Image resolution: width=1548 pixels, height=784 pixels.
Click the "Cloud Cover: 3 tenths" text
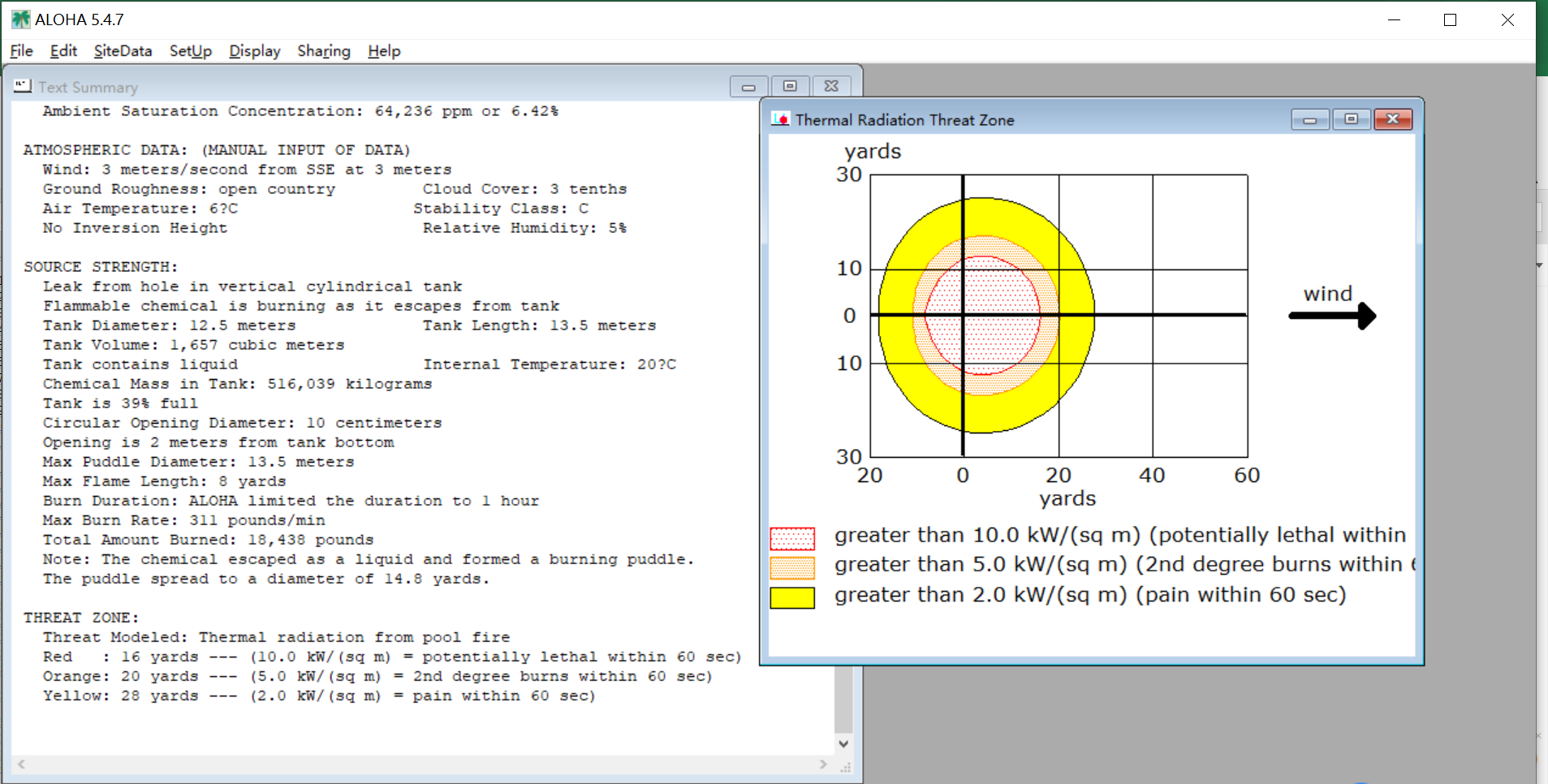tap(524, 189)
